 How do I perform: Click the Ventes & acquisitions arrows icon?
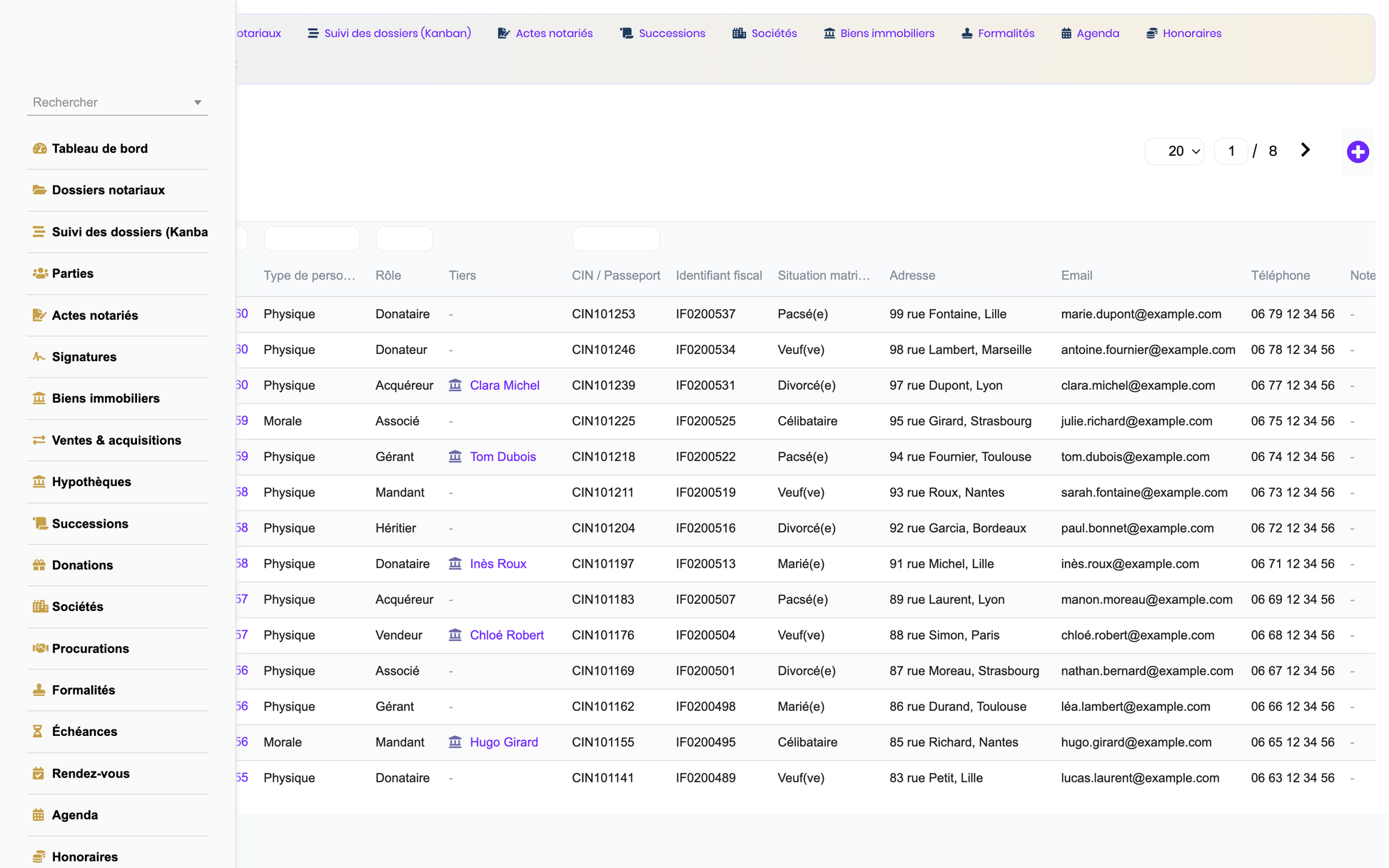coord(39,440)
